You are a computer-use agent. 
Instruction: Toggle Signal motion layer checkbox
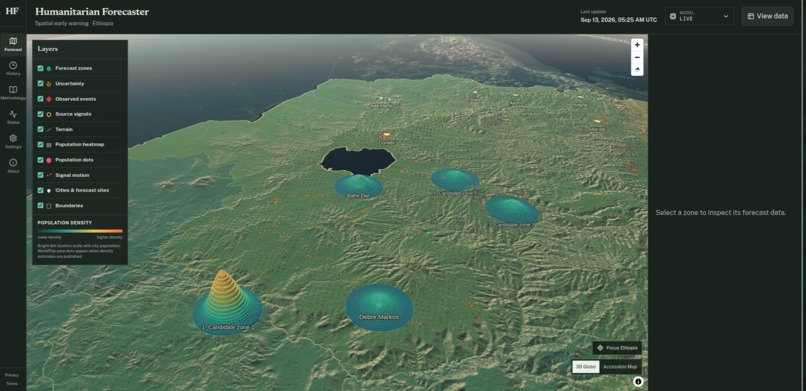click(41, 175)
